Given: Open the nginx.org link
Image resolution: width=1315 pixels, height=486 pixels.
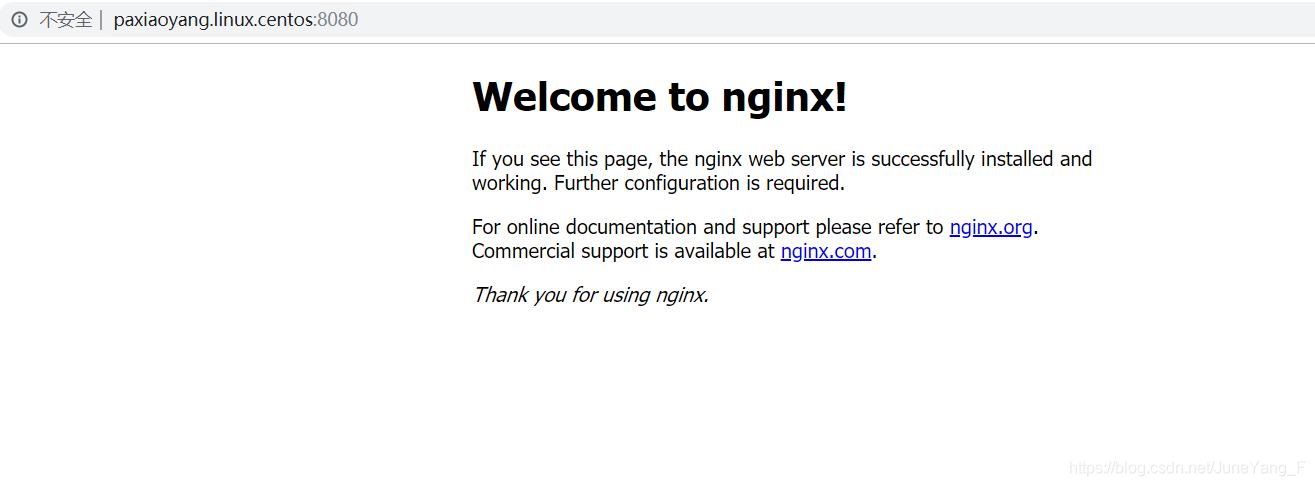Looking at the screenshot, I should [x=991, y=227].
